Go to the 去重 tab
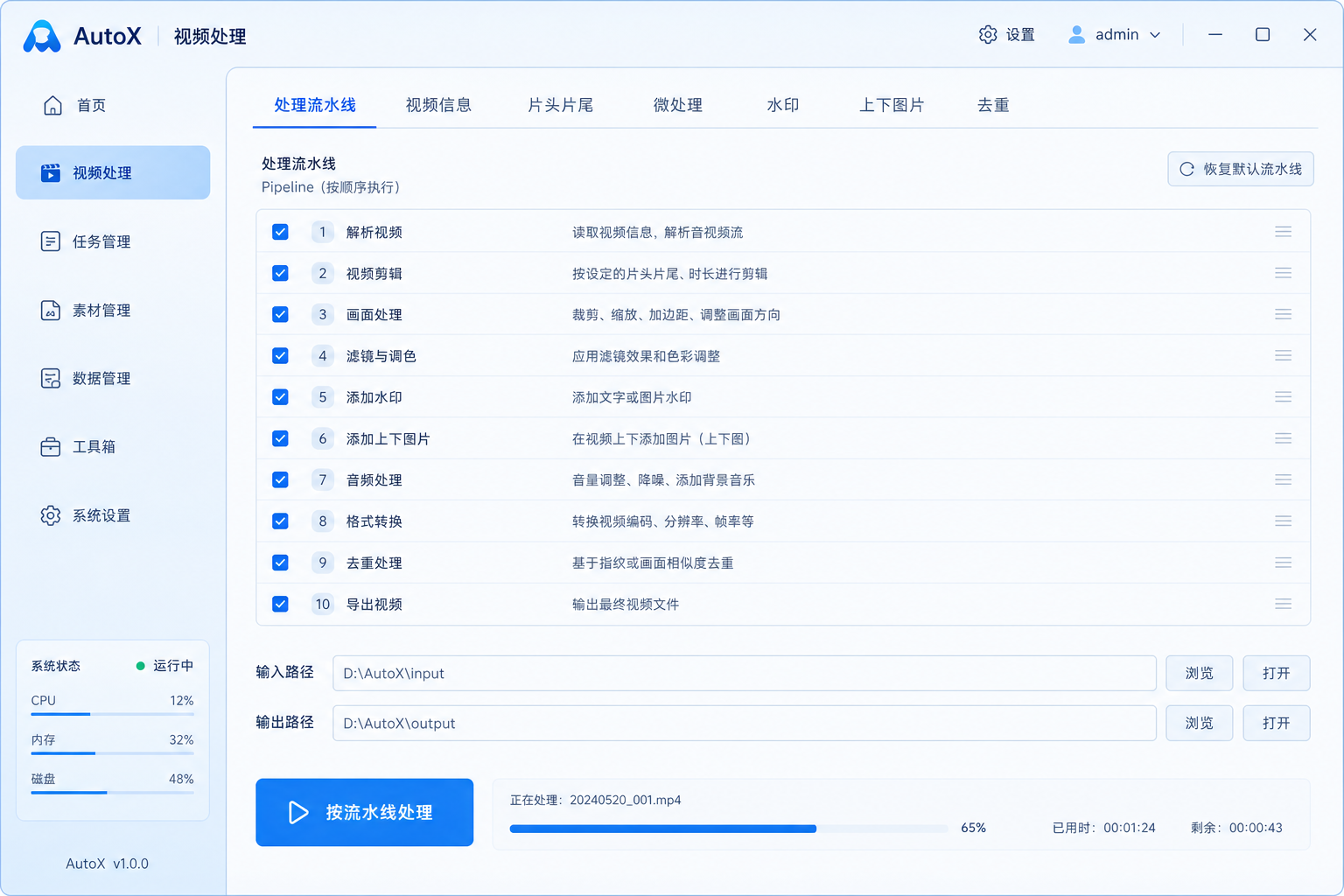Screen dimensions: 1344x896 click(993, 105)
